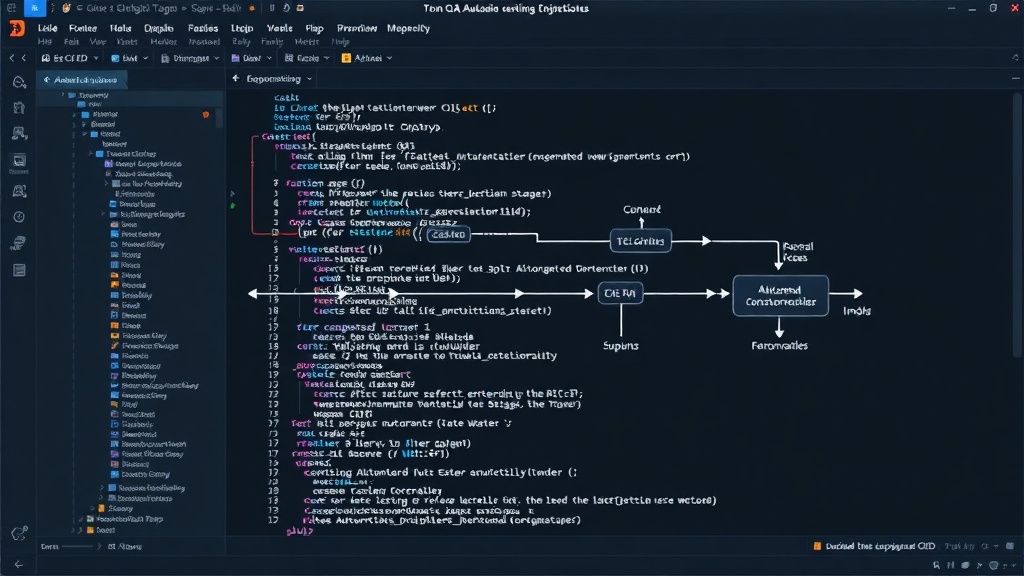1024x576 pixels.
Task: Open the 'Fcole' toolbar dropdown
Action: (x=307, y=58)
